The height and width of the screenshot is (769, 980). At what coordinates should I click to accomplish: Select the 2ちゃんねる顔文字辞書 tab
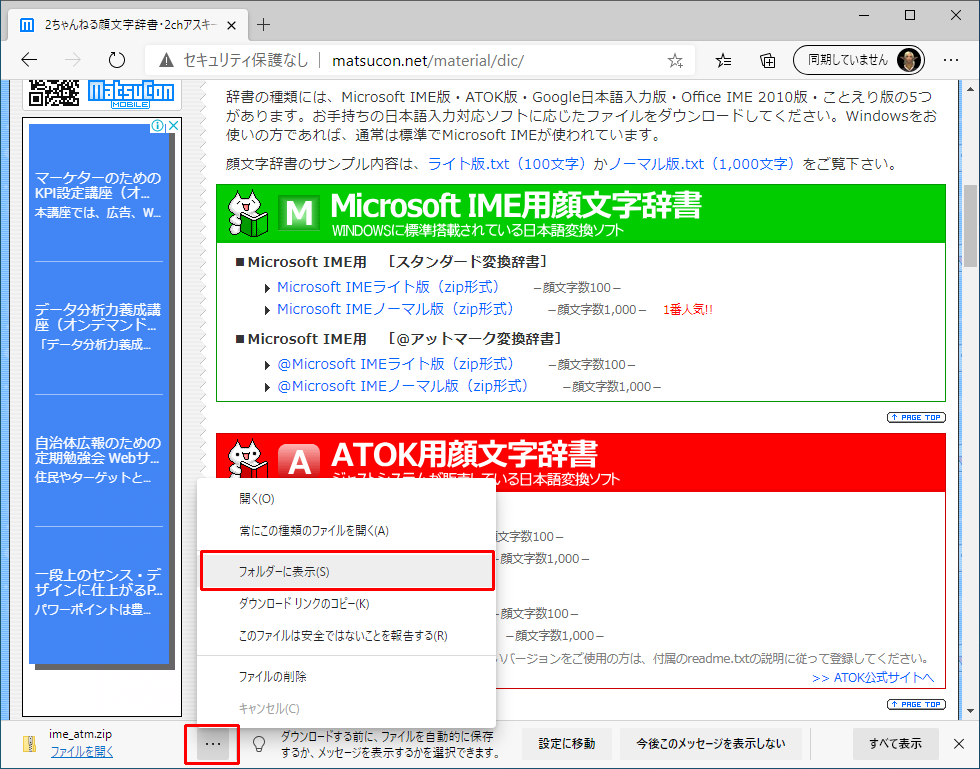[128, 25]
